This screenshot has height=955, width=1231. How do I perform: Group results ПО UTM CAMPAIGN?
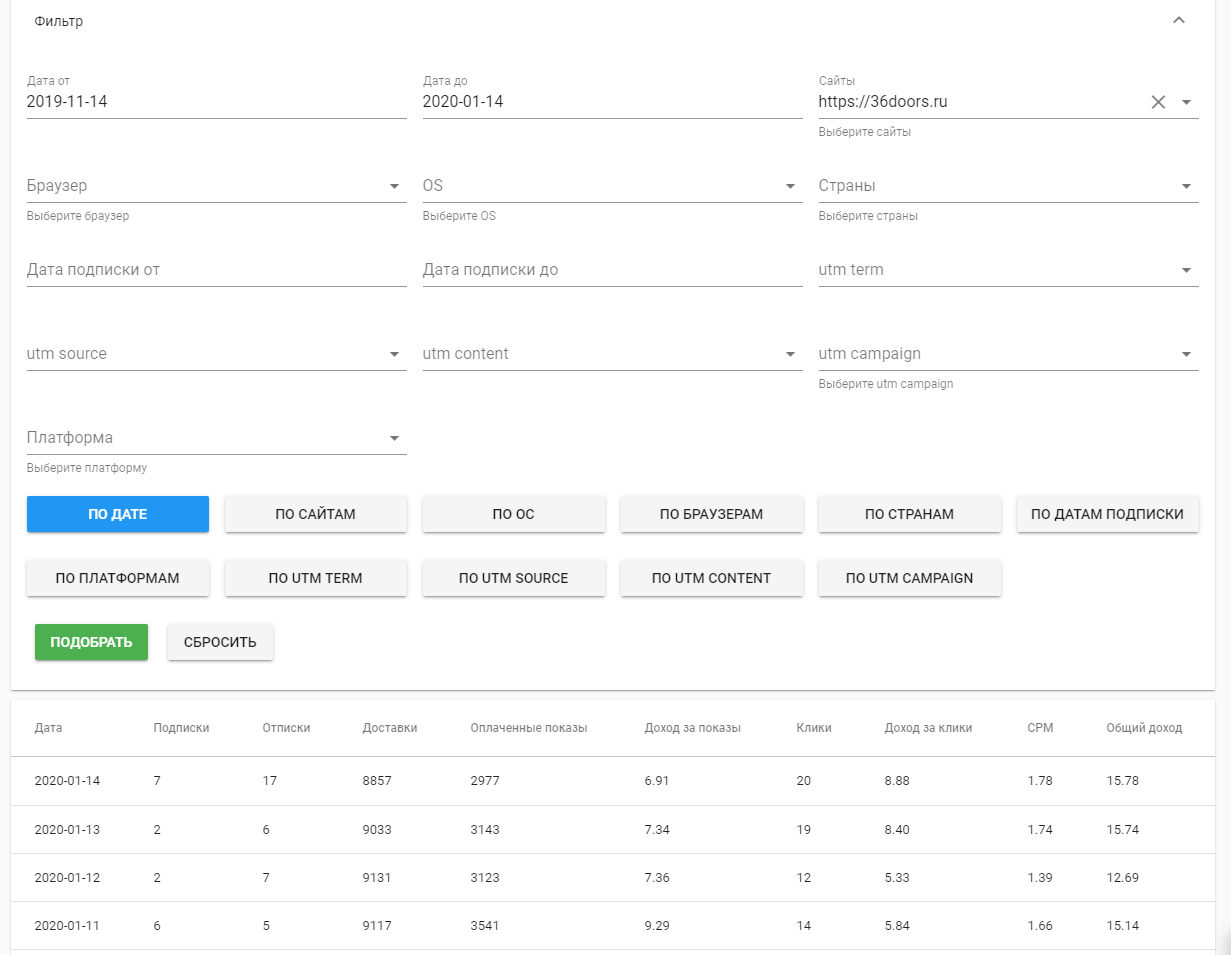pyautogui.click(x=909, y=578)
